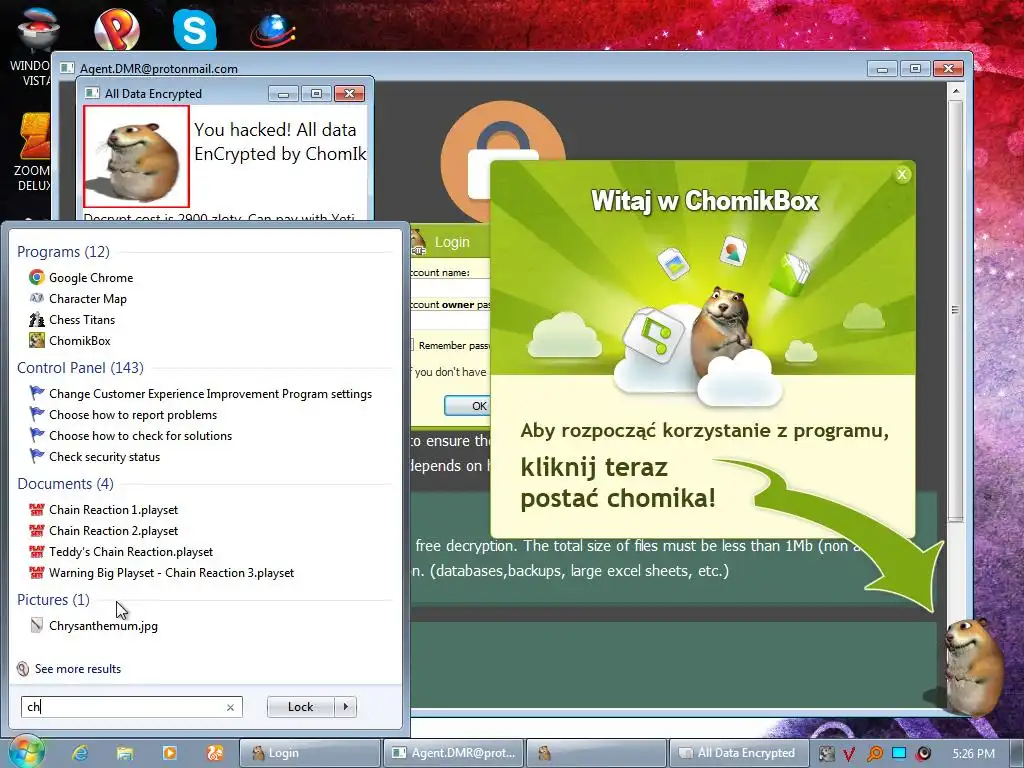Switch to unnamed hamster taskbar button
The width and height of the screenshot is (1024, 768).
click(x=596, y=753)
